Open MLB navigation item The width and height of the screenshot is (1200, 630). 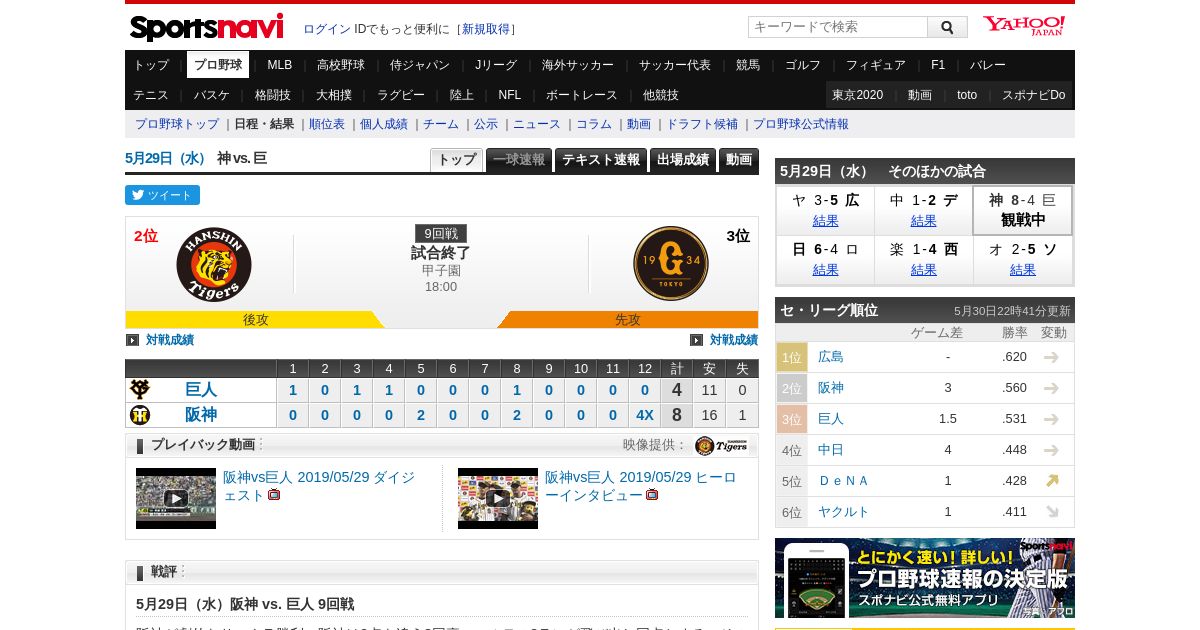coord(280,65)
